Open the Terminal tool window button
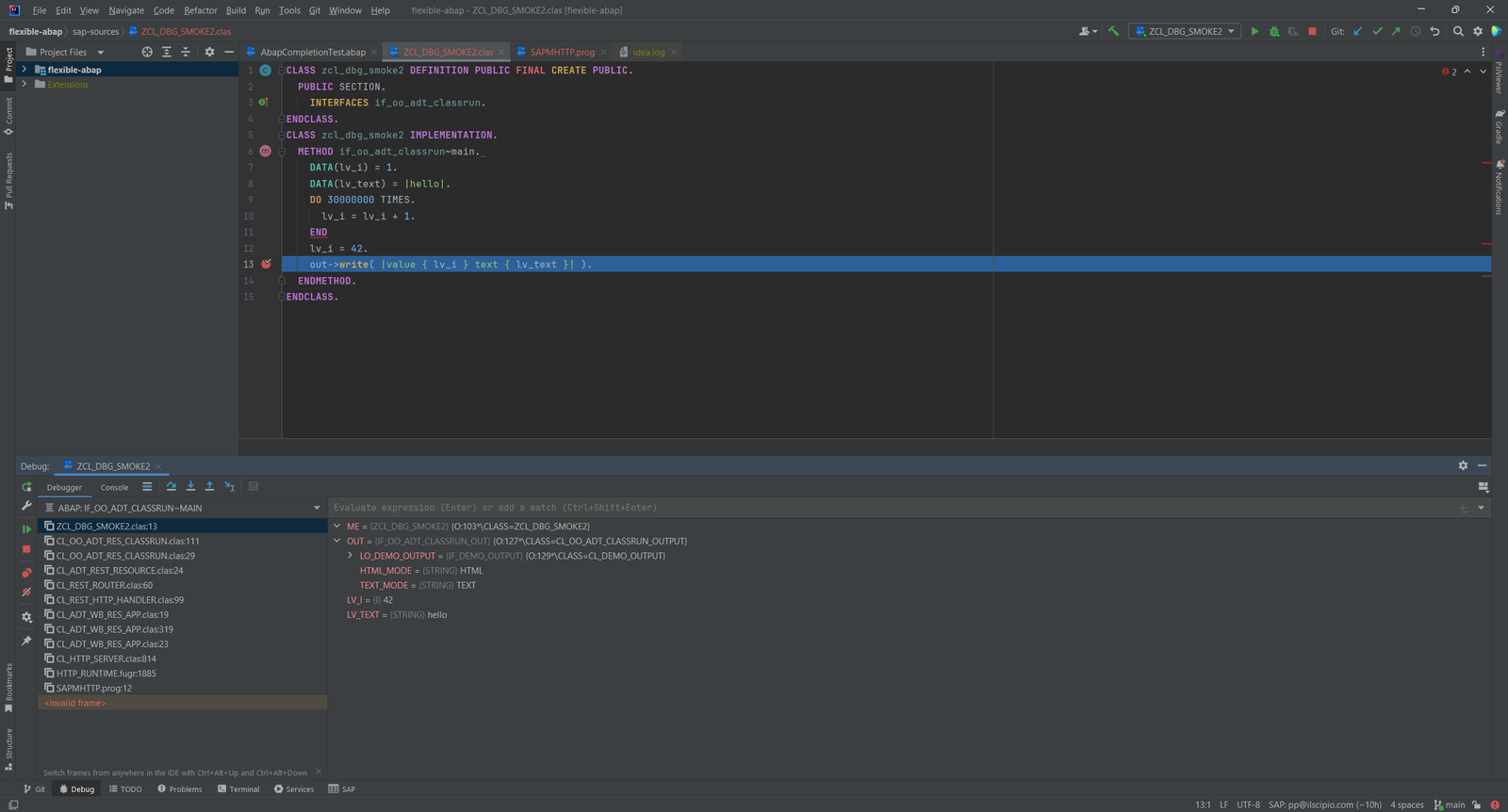 238,789
